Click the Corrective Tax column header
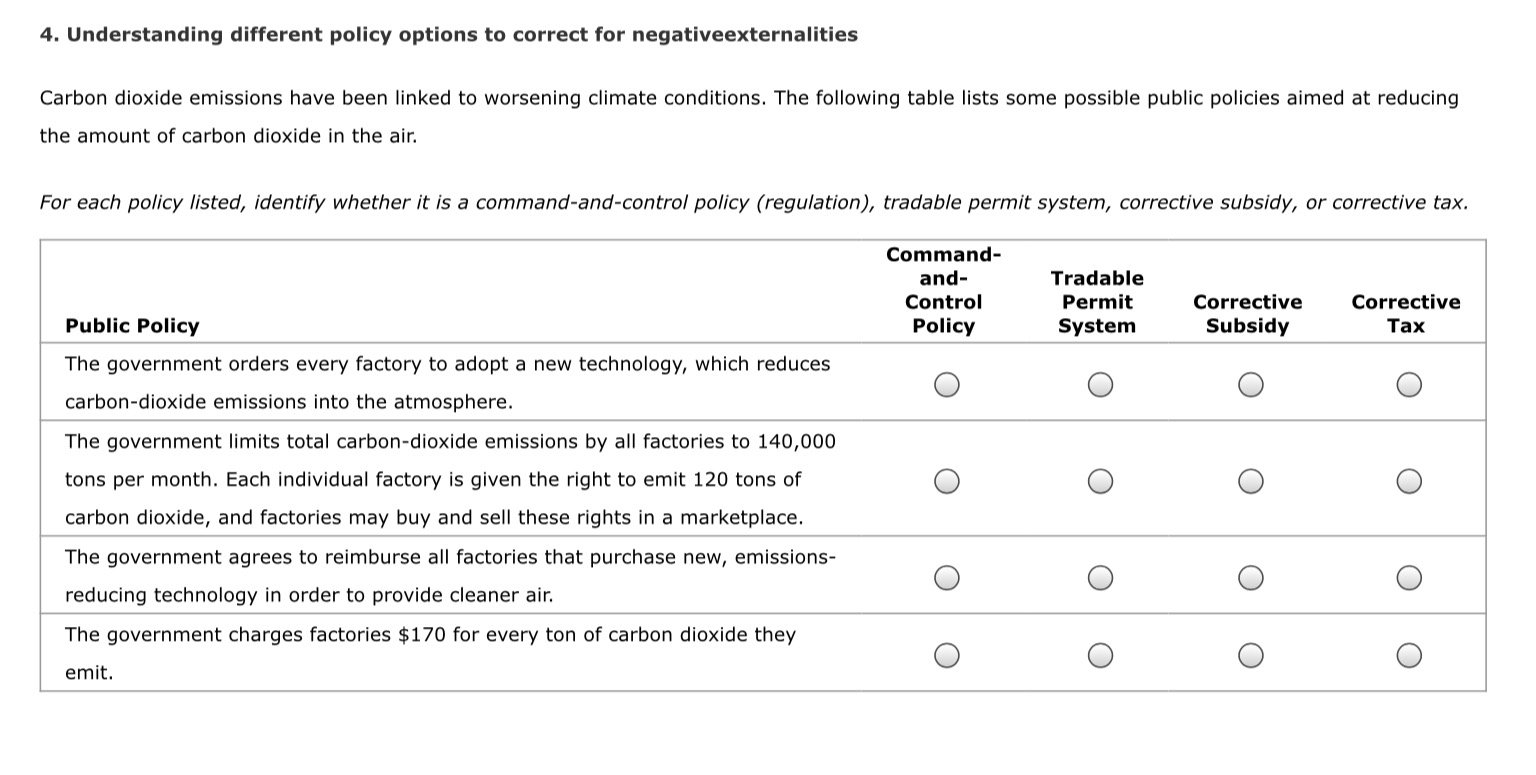The height and width of the screenshot is (775, 1536). coord(1406,313)
